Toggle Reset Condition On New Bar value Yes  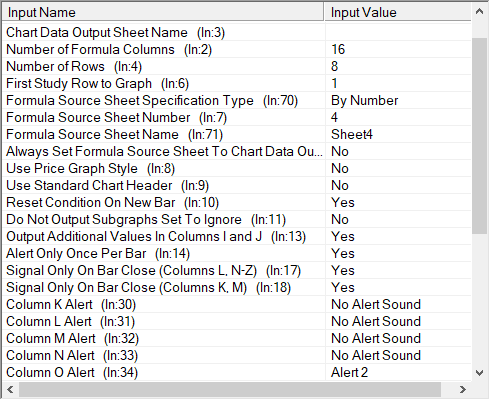[x=398, y=203]
